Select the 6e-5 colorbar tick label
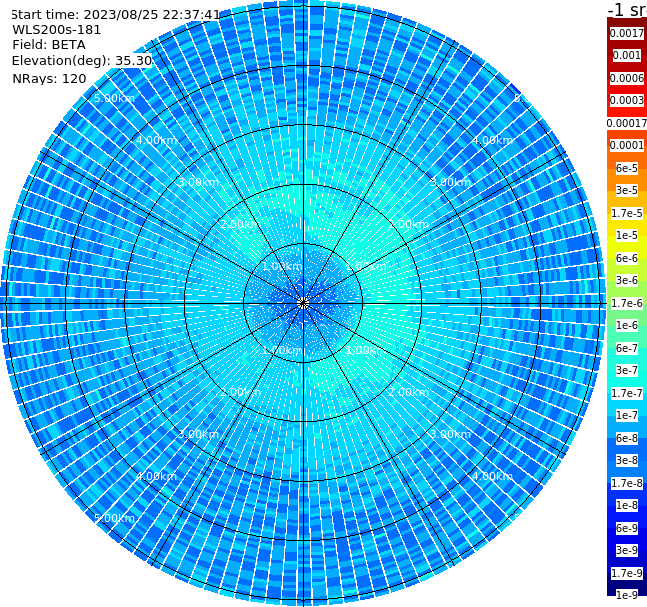The width and height of the screenshot is (647, 607). [627, 168]
